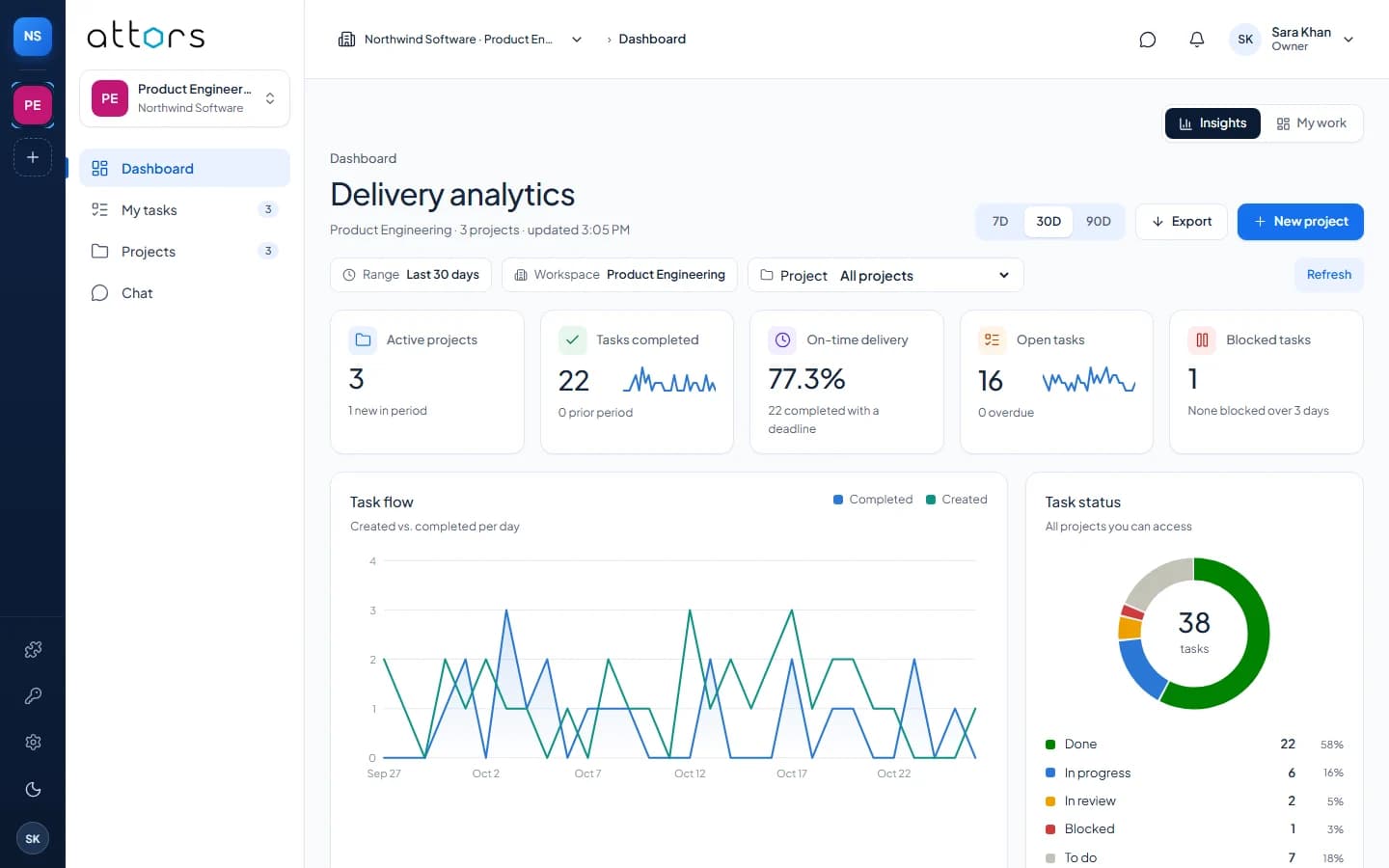
Task: Create a New project
Action: pyautogui.click(x=1300, y=221)
